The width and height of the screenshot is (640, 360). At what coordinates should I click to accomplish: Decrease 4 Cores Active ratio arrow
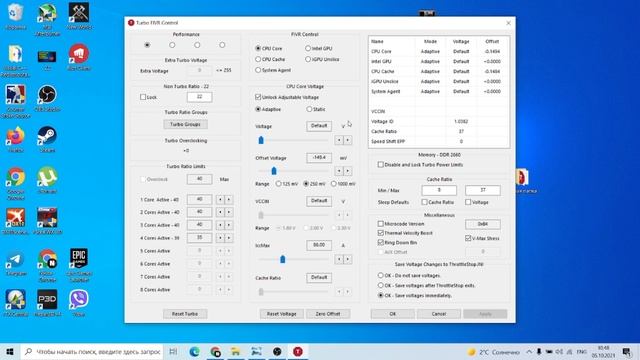(220, 238)
